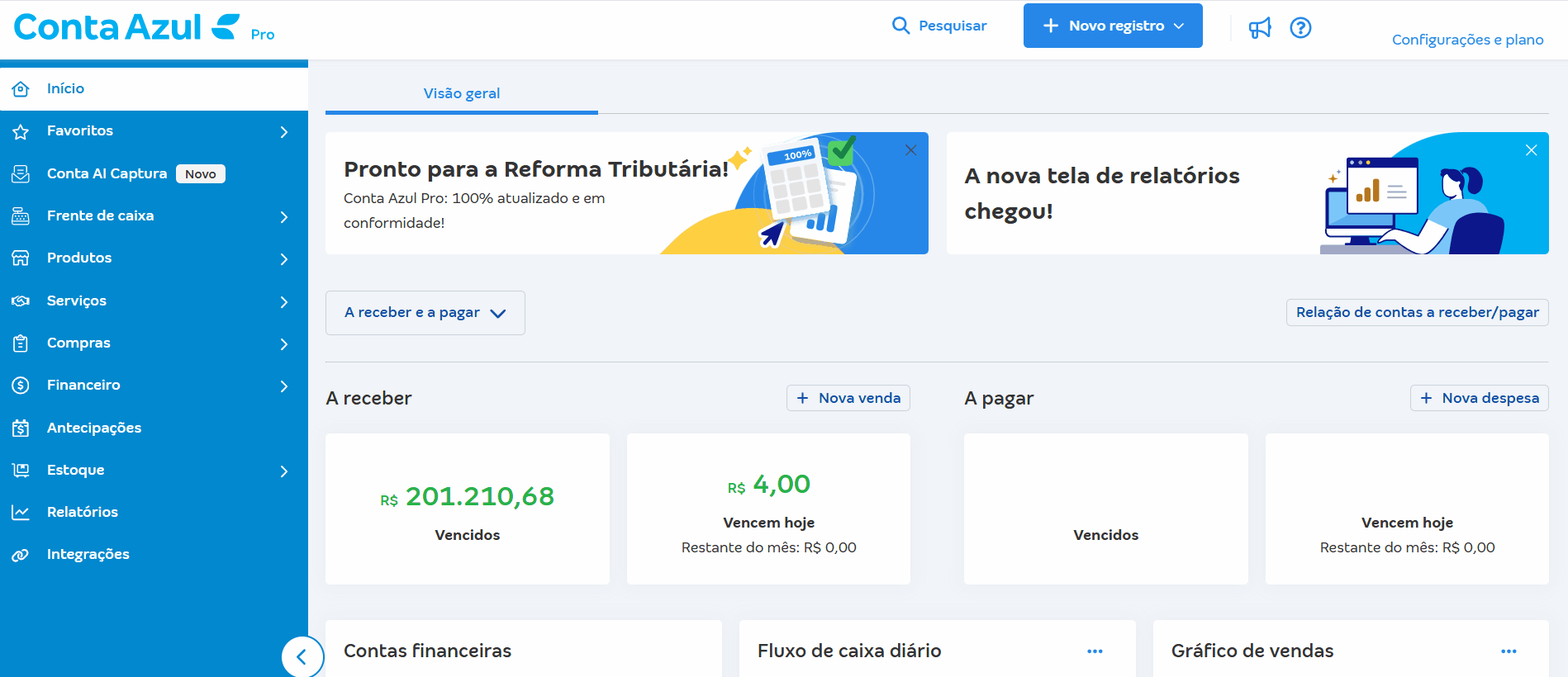Click the Nova despesa button

[1479, 398]
